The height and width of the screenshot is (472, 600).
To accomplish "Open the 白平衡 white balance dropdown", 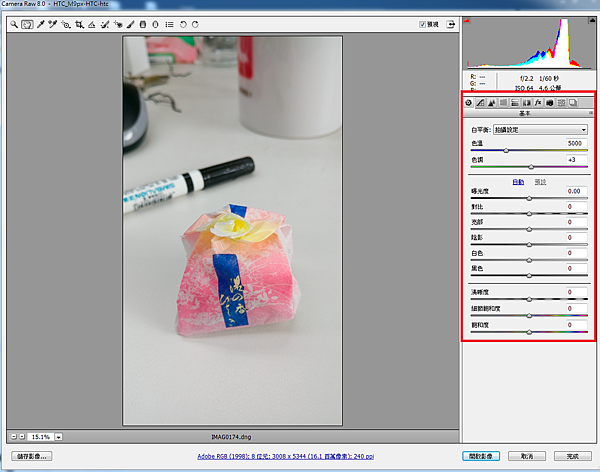I will point(540,130).
